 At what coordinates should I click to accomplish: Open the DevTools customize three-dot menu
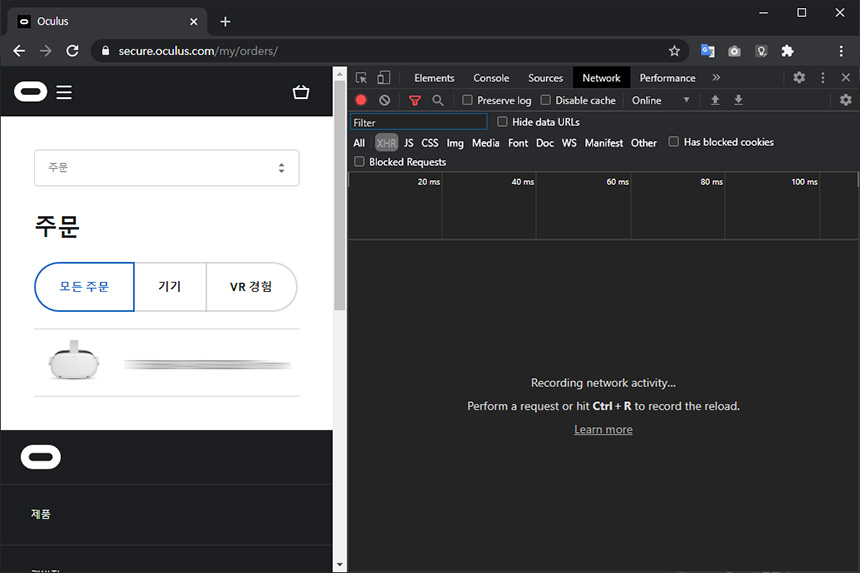click(x=823, y=78)
